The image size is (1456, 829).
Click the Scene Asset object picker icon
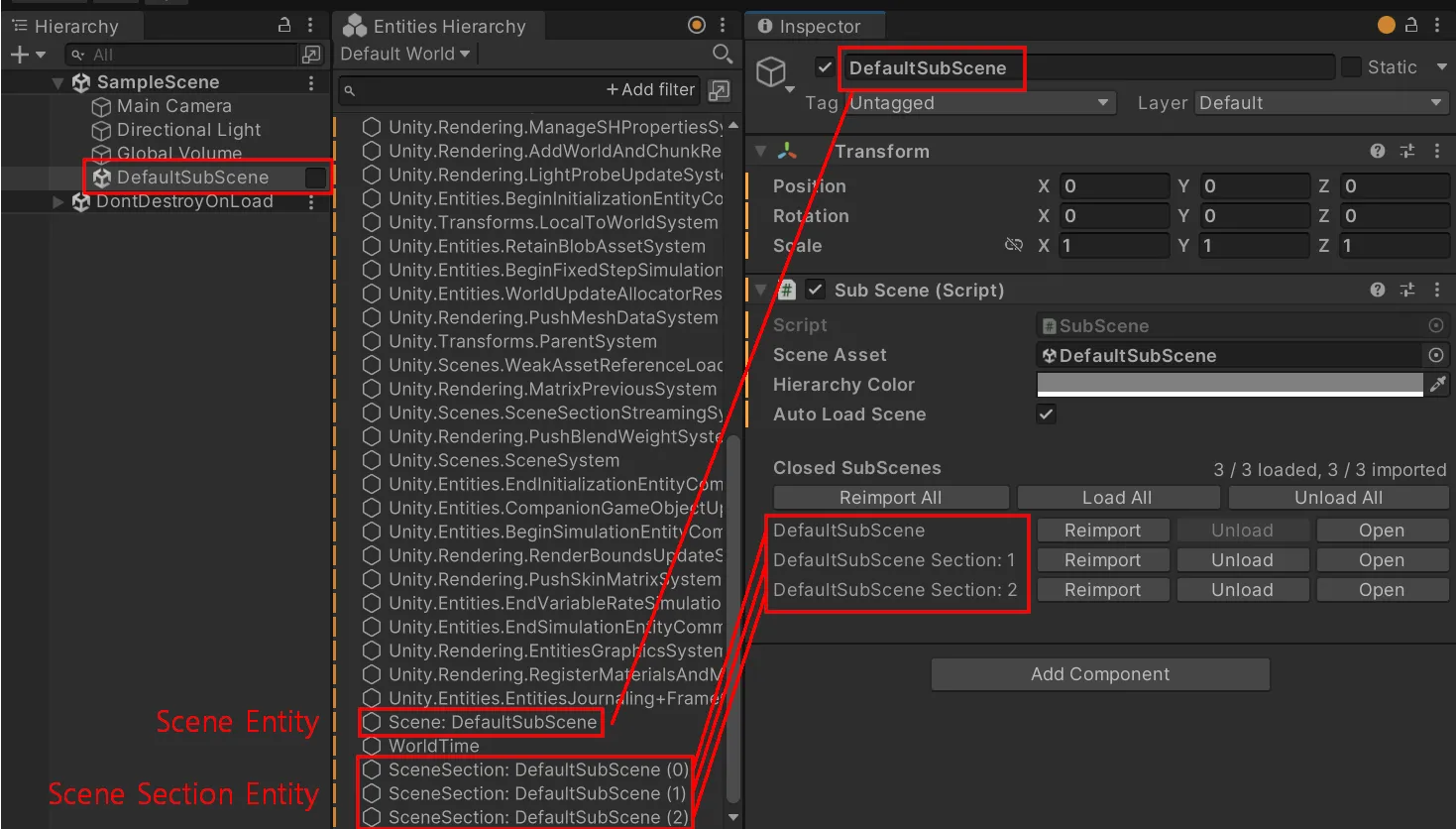(1435, 355)
